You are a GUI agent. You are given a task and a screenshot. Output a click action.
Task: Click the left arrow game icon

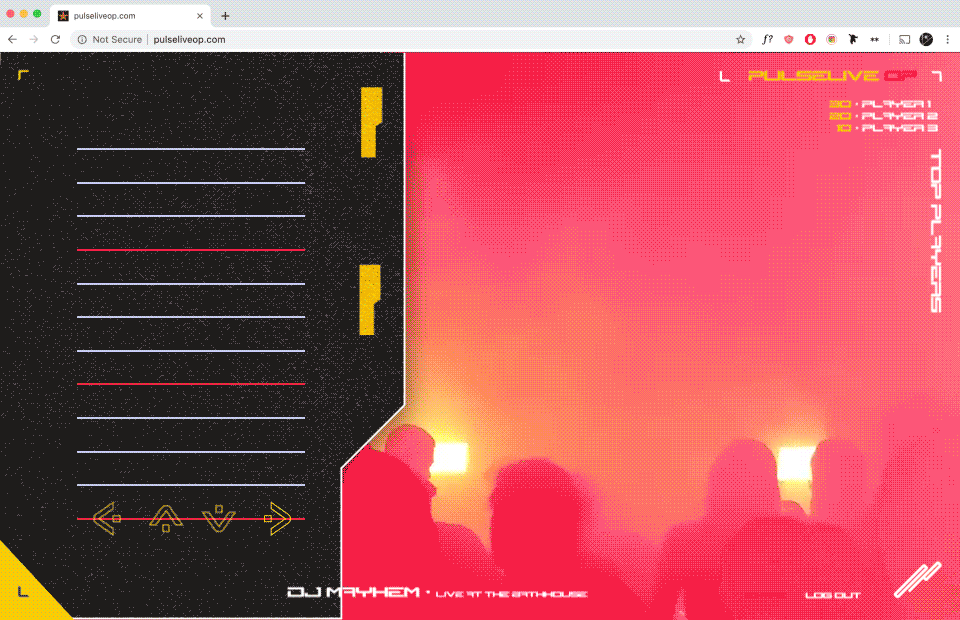[x=107, y=518]
